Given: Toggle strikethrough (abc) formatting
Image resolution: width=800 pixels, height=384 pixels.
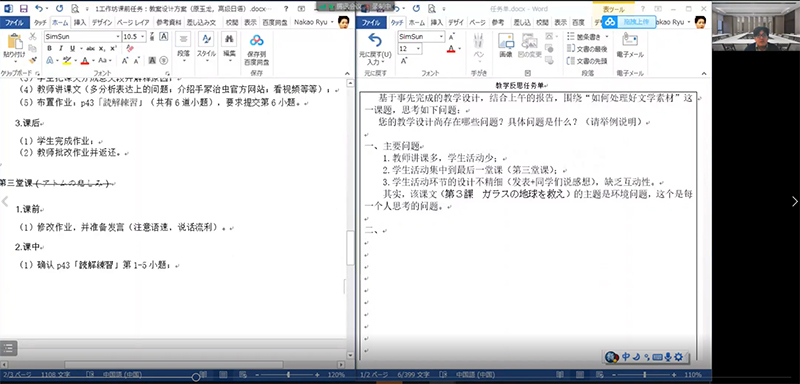Looking at the screenshot, I should pos(90,48).
